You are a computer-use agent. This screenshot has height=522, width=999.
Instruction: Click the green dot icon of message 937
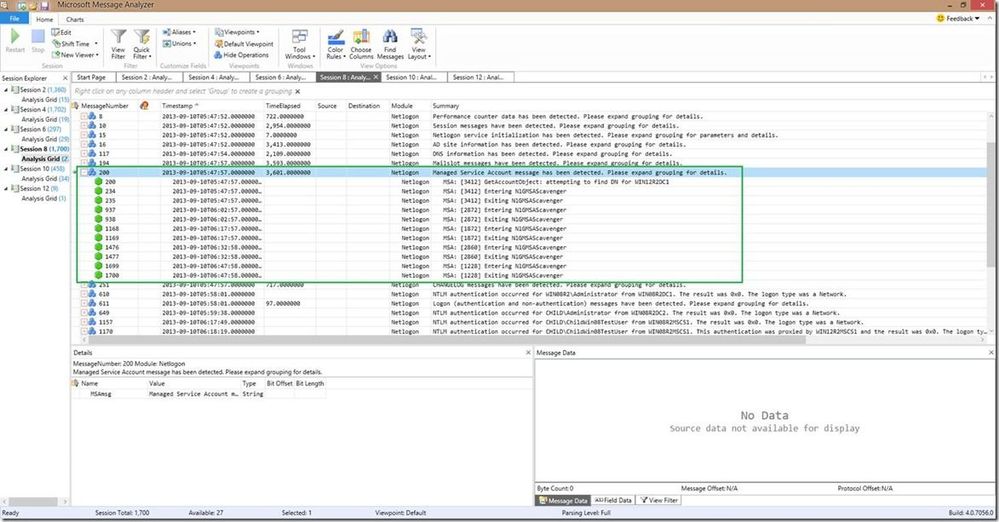click(x=99, y=210)
